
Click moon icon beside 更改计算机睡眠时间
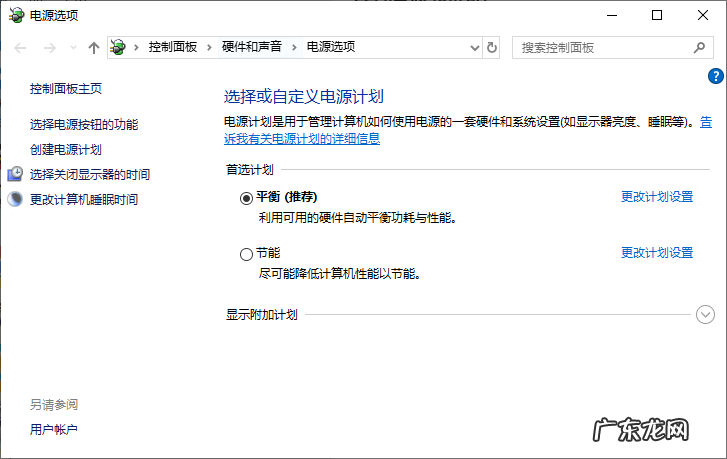(15, 199)
